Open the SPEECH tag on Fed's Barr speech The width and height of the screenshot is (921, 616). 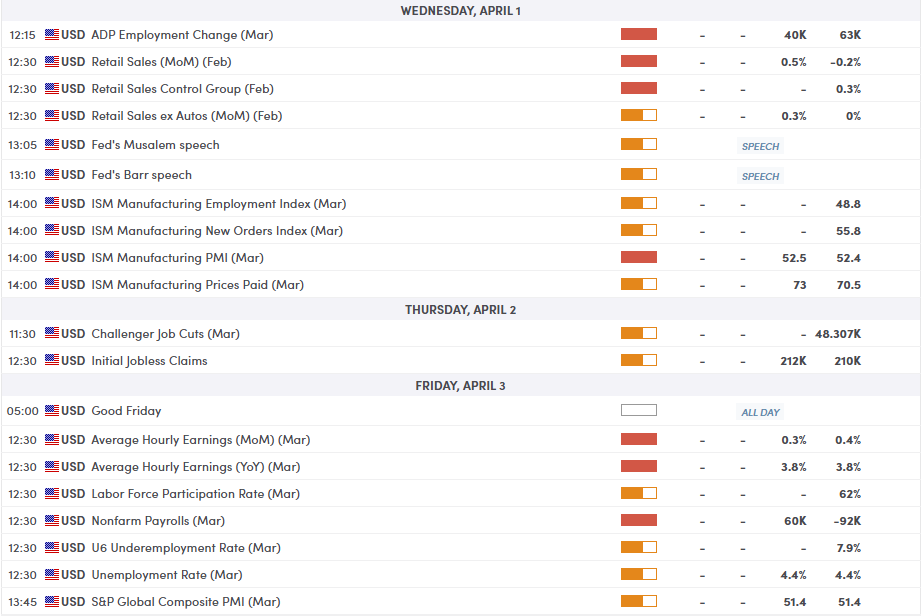click(760, 176)
